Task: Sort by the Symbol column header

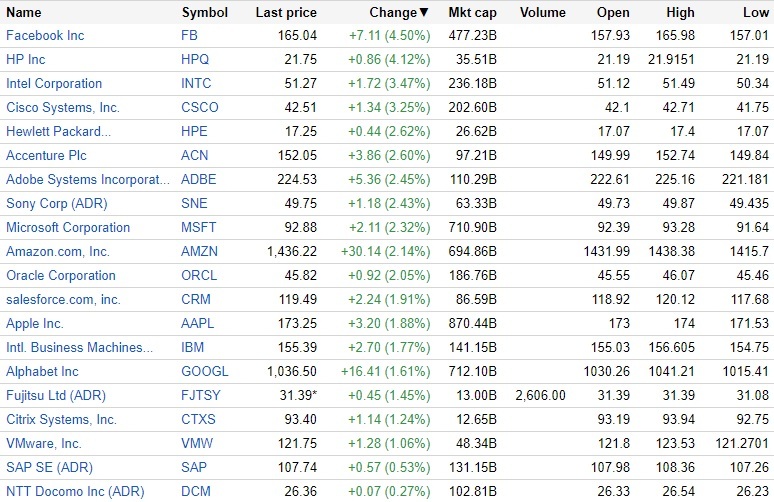Action: click(x=205, y=13)
